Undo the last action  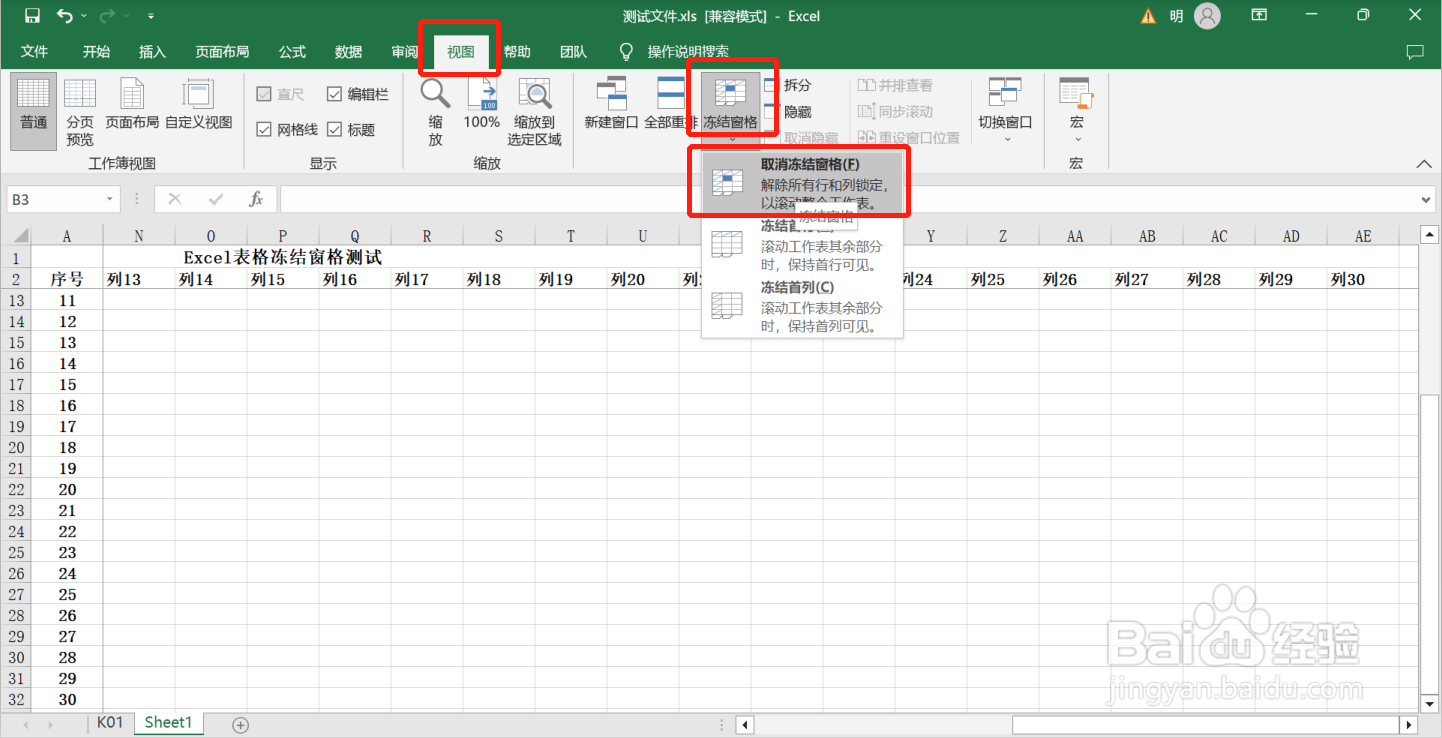tap(65, 16)
